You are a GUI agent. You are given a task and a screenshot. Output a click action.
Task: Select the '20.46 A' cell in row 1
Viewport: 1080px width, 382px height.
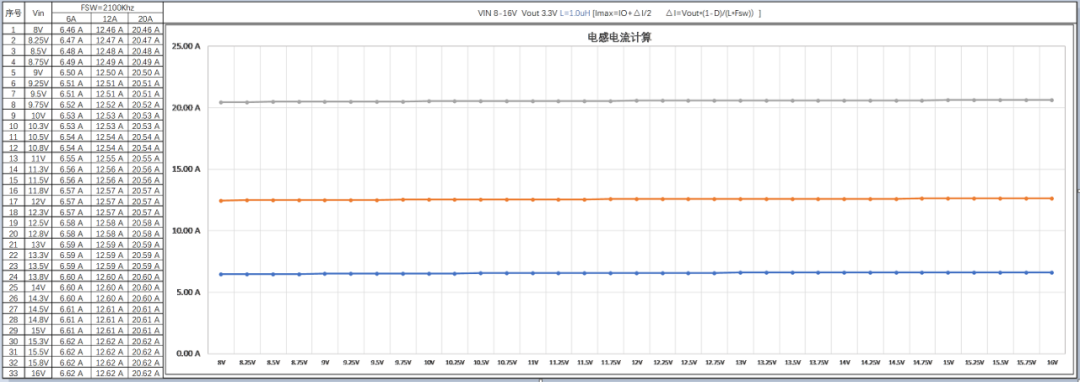(x=145, y=30)
